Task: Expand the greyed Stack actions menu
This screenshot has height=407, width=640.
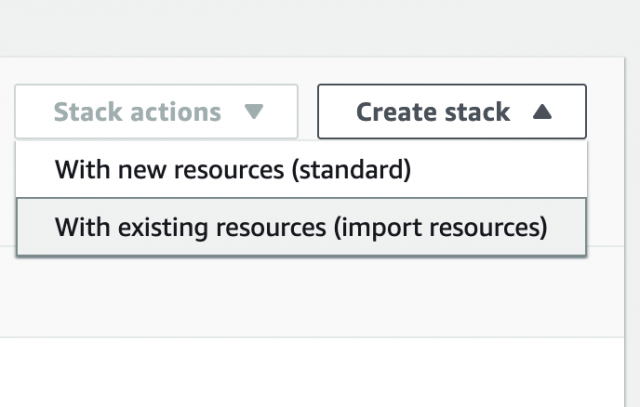Action: click(x=156, y=112)
